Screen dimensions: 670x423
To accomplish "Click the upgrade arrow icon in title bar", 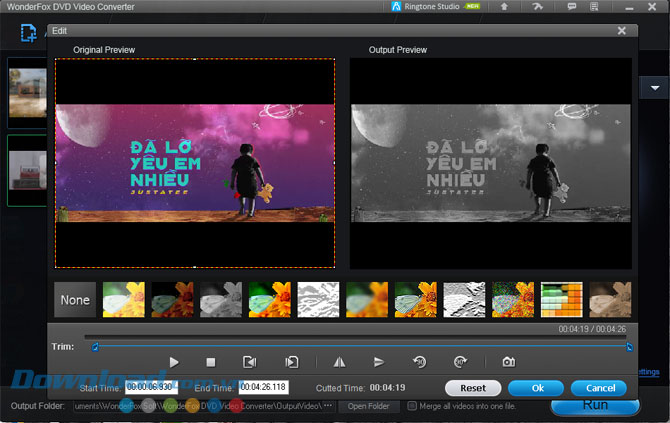I will [x=504, y=6].
